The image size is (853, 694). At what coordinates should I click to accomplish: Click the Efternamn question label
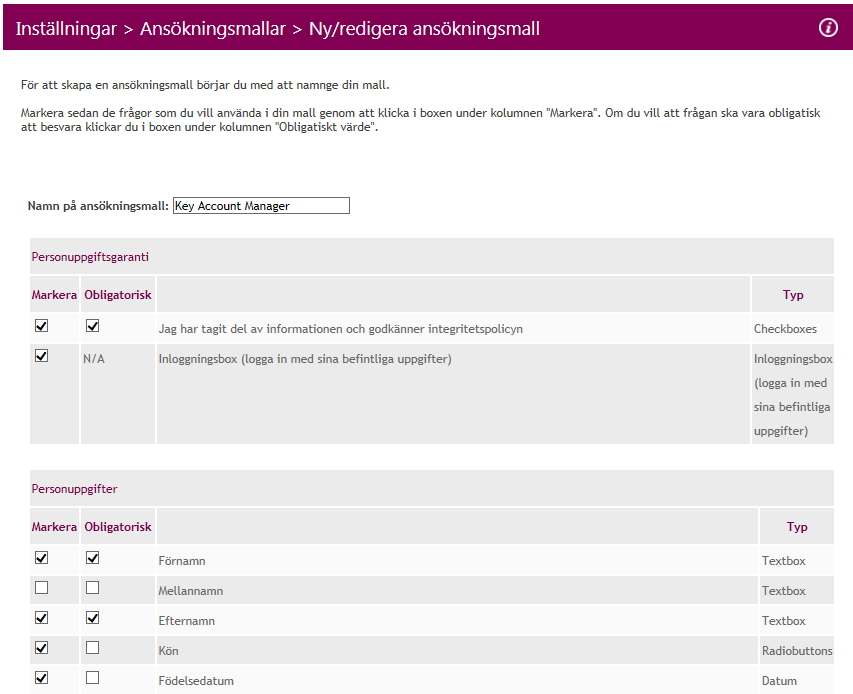click(x=187, y=621)
